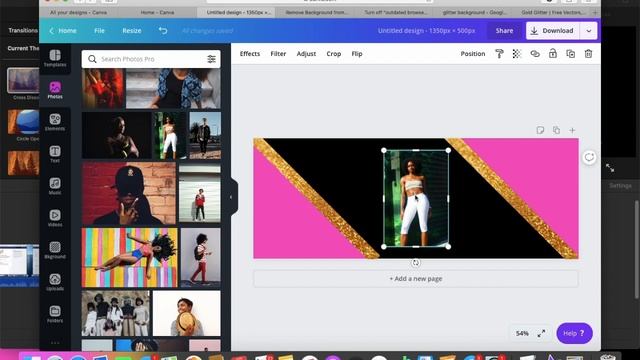Rotate the selected image handle

416,263
